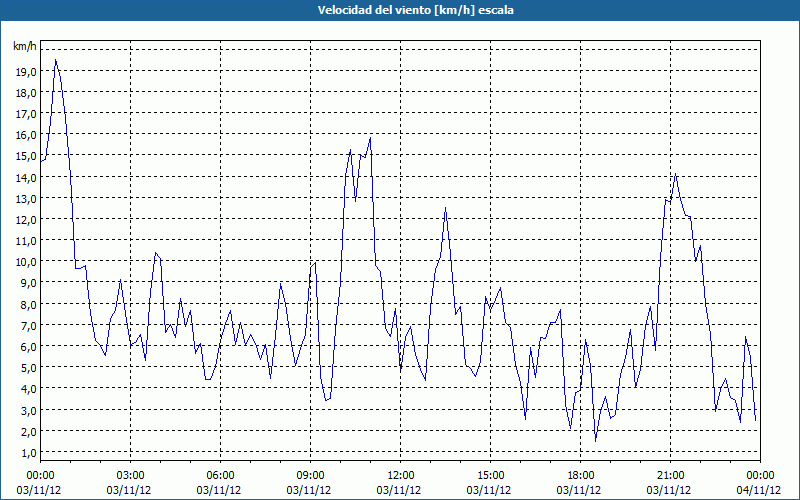
Task: Select the '13,0' y-axis value
Action: coord(26,198)
